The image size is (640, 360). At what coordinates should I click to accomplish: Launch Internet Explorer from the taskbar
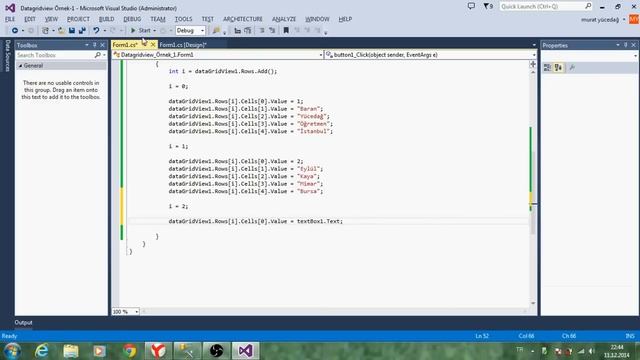point(42,351)
